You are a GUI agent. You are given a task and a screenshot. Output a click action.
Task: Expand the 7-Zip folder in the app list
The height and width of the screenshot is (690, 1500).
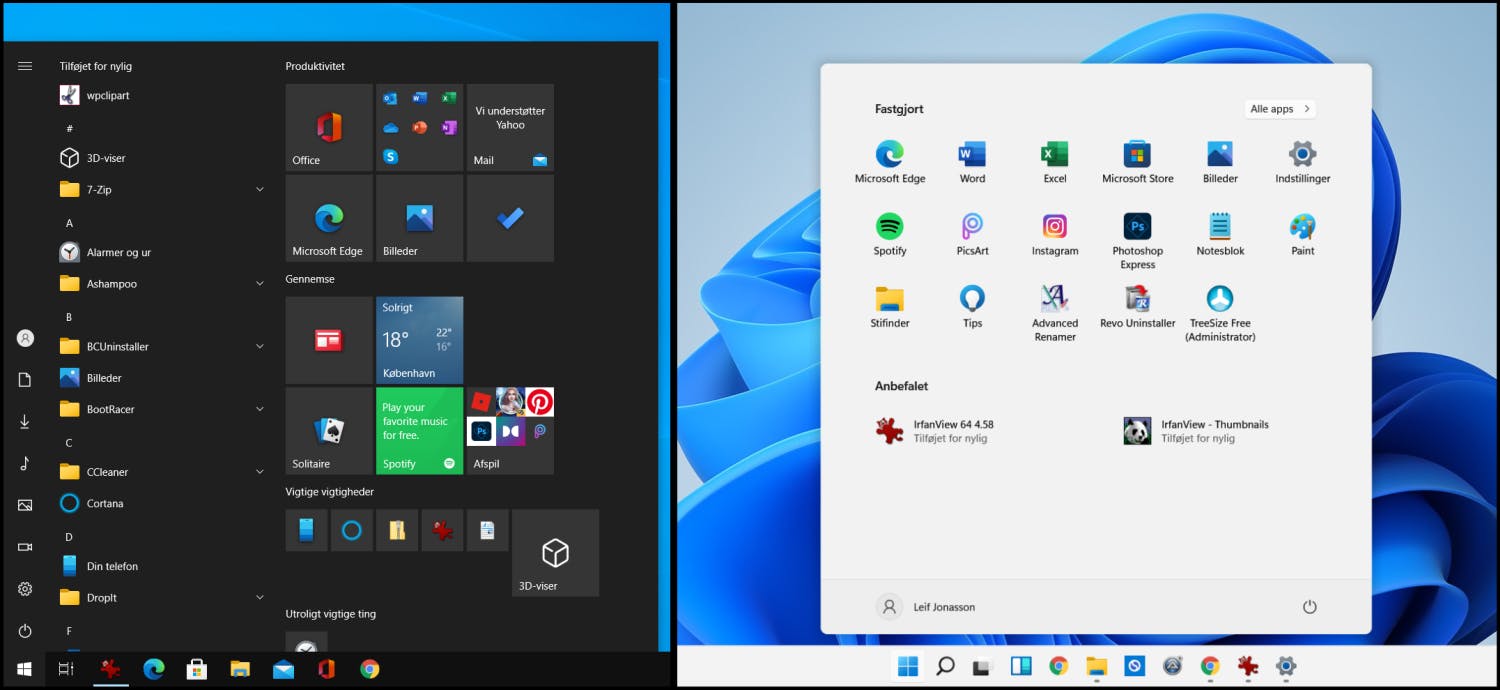pos(259,189)
